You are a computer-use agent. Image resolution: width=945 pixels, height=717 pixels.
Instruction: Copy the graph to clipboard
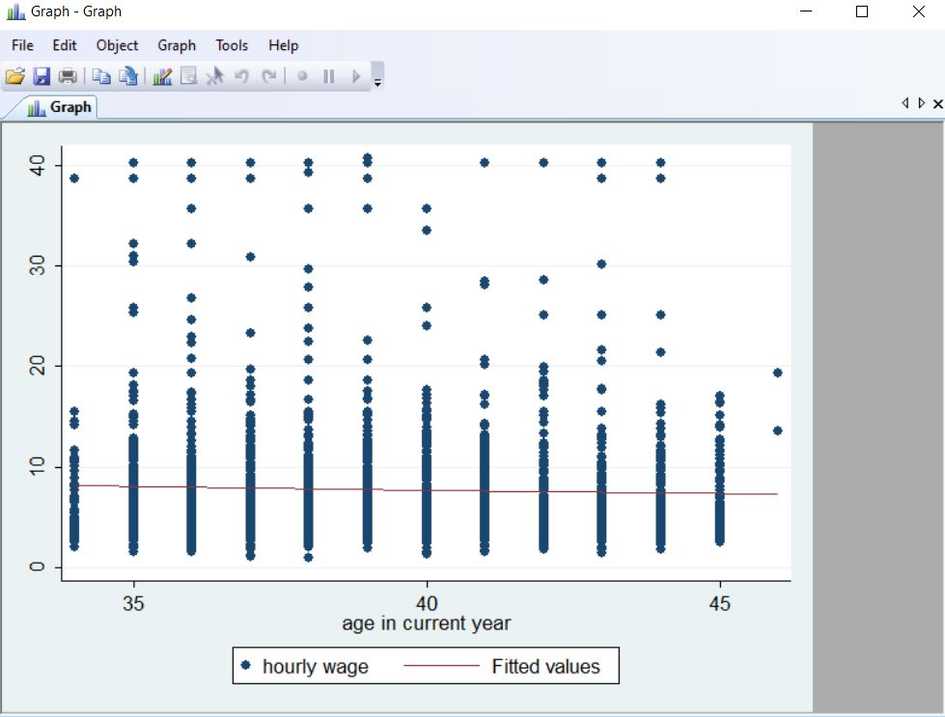(103, 76)
